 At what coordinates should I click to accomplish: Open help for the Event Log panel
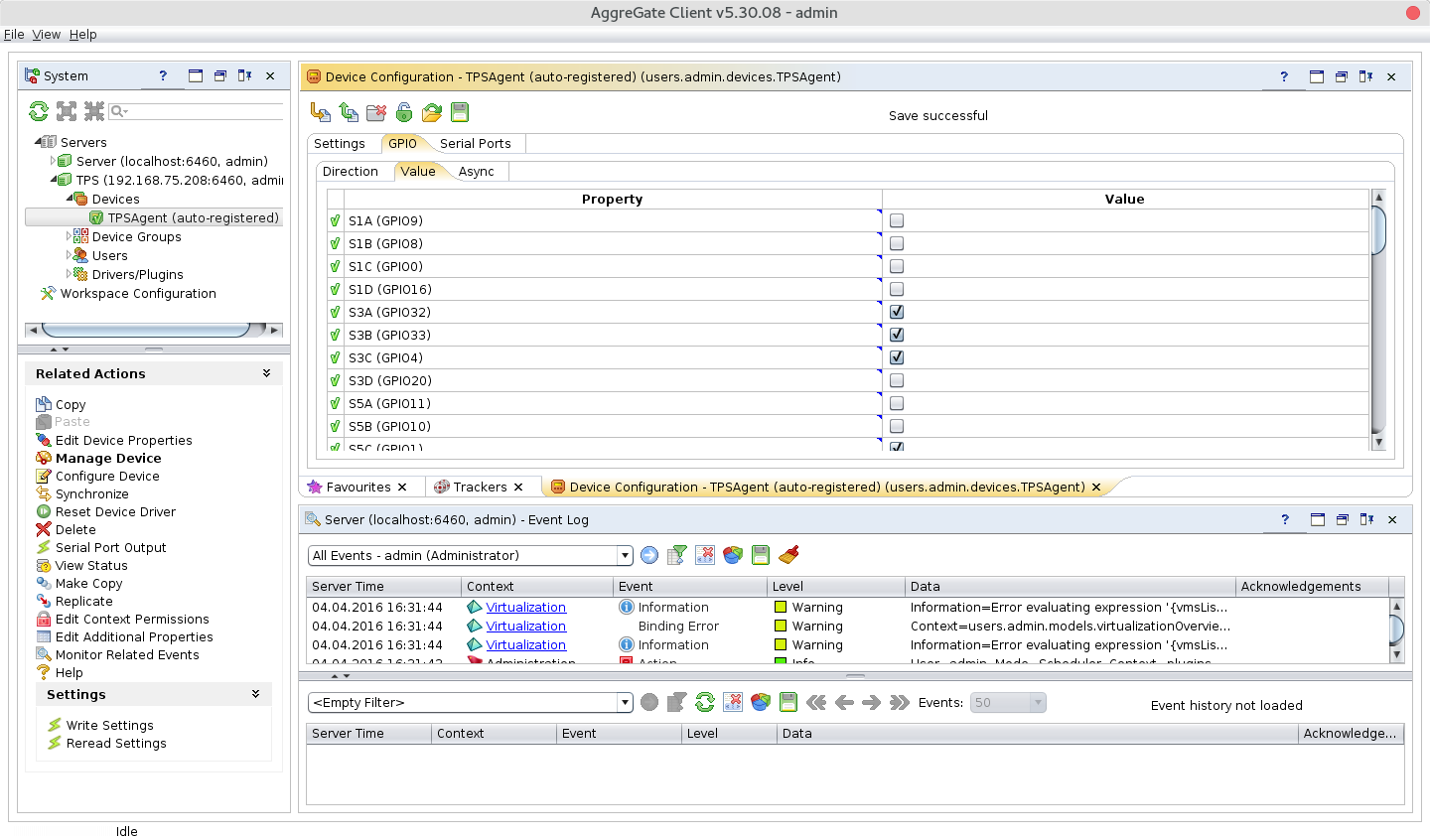1285,519
